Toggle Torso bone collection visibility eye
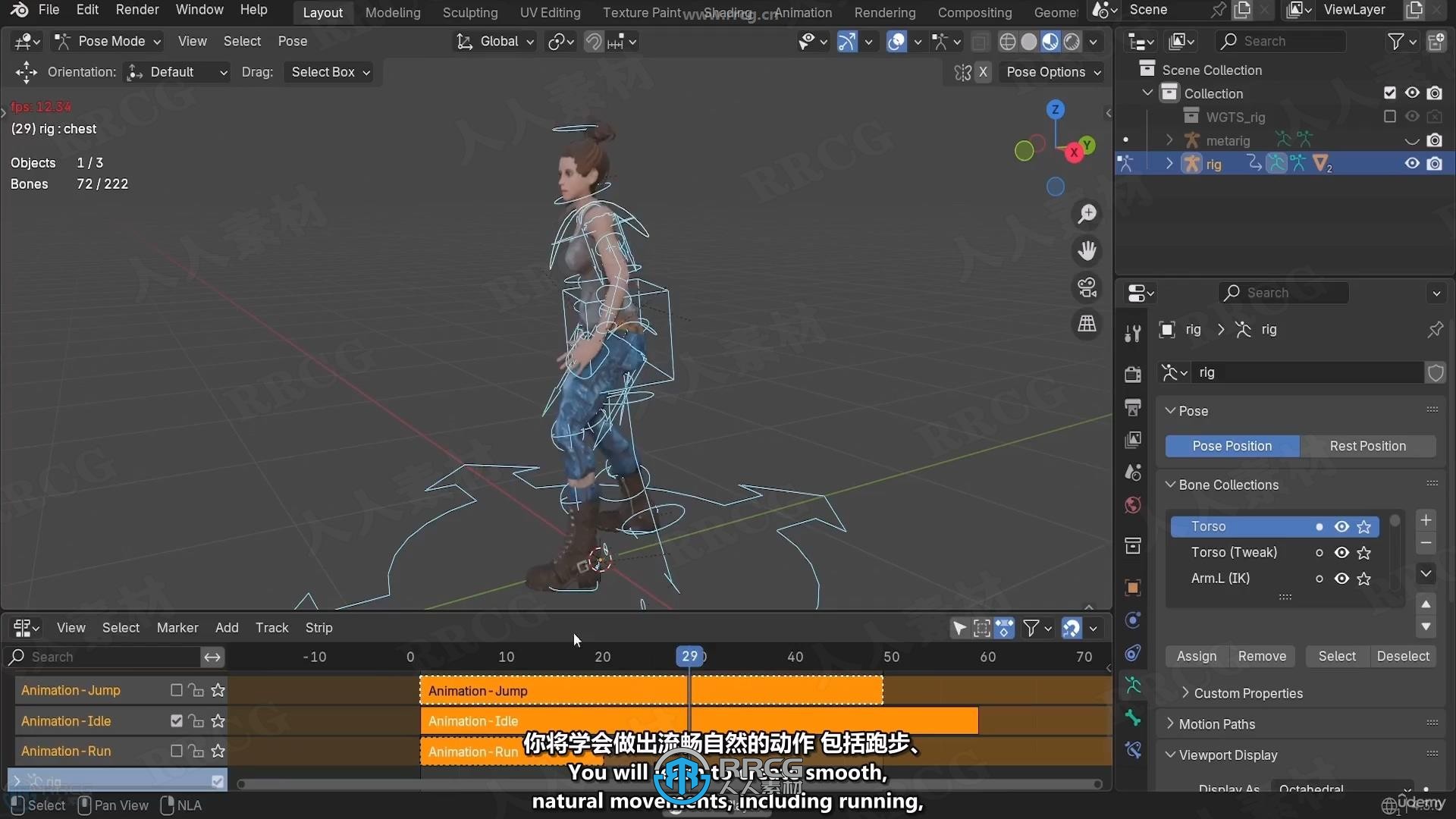 coord(1341,526)
